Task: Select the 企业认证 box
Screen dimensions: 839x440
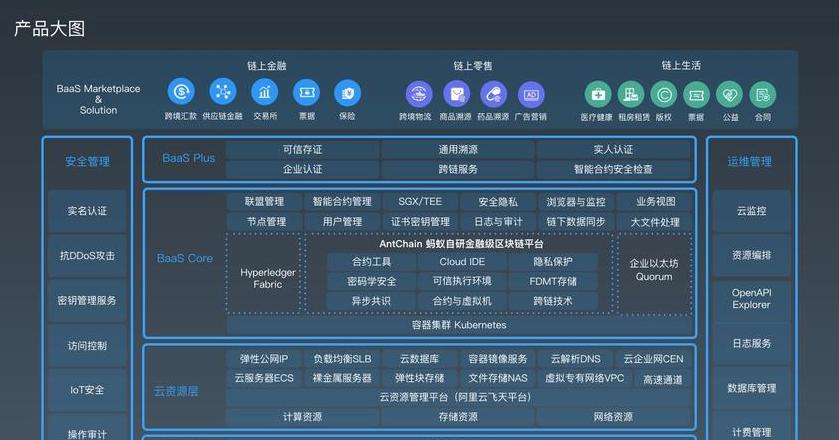Action: click(302, 169)
